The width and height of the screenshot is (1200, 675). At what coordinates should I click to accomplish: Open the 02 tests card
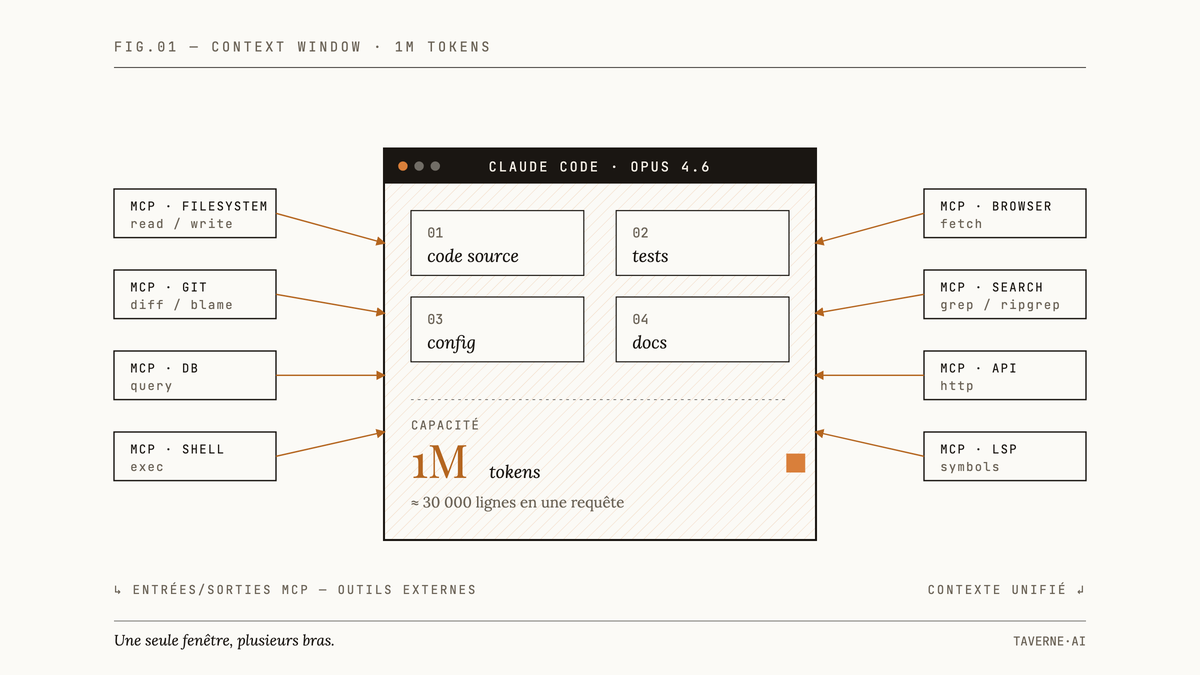pos(702,243)
